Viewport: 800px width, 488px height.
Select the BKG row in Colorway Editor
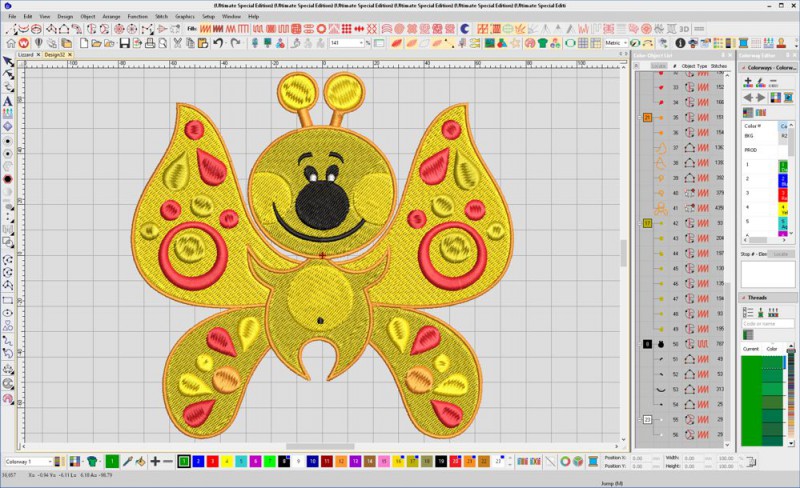765,136
